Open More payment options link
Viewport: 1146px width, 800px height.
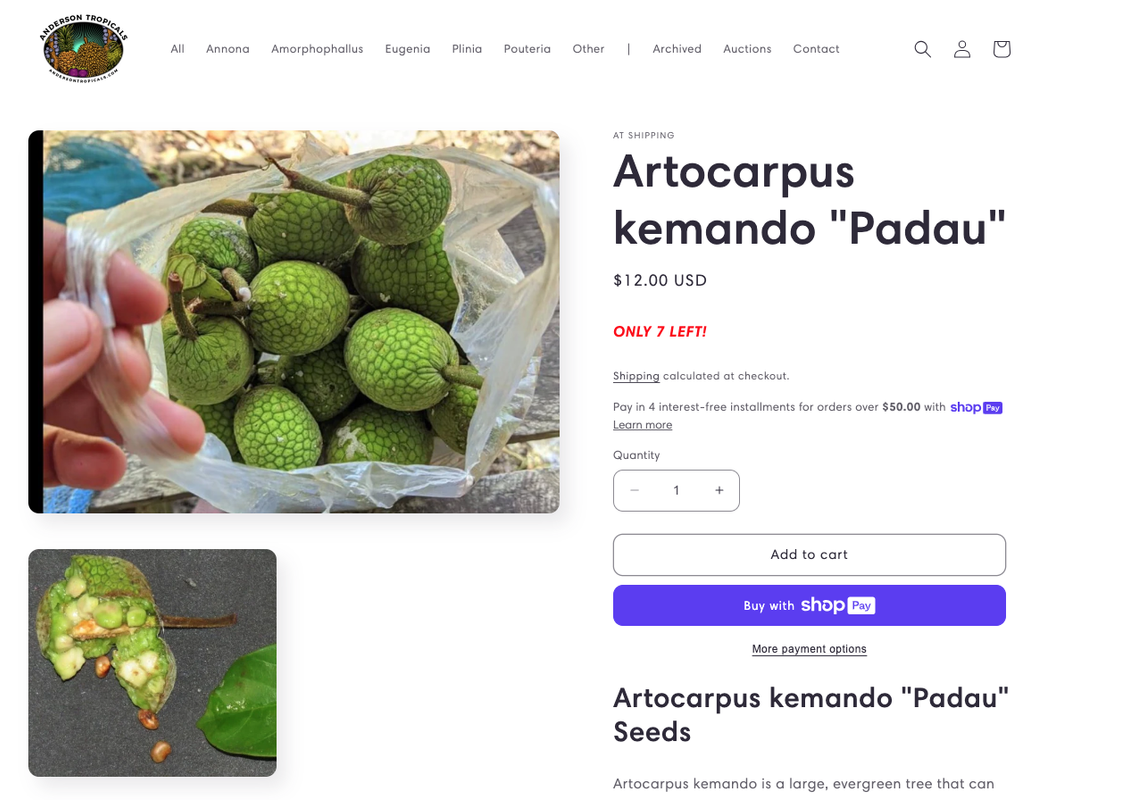click(x=809, y=649)
